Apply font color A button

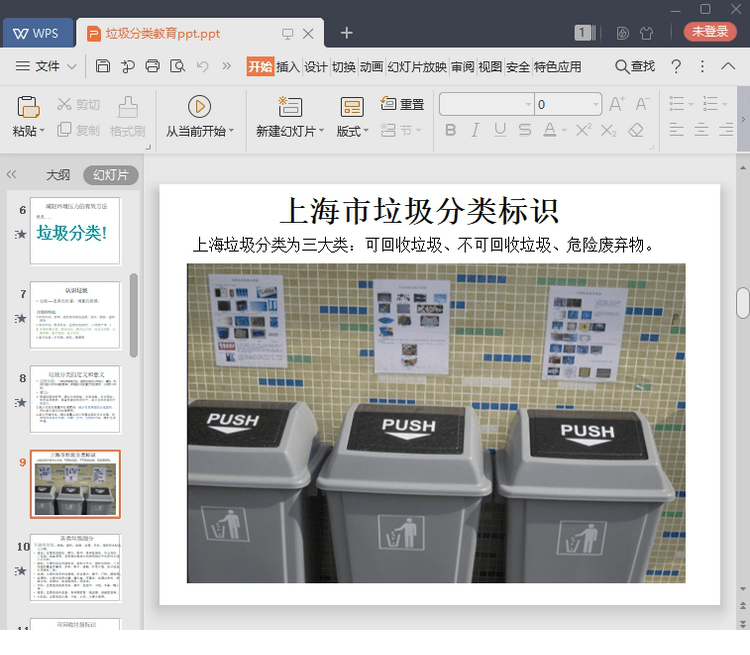tap(550, 130)
